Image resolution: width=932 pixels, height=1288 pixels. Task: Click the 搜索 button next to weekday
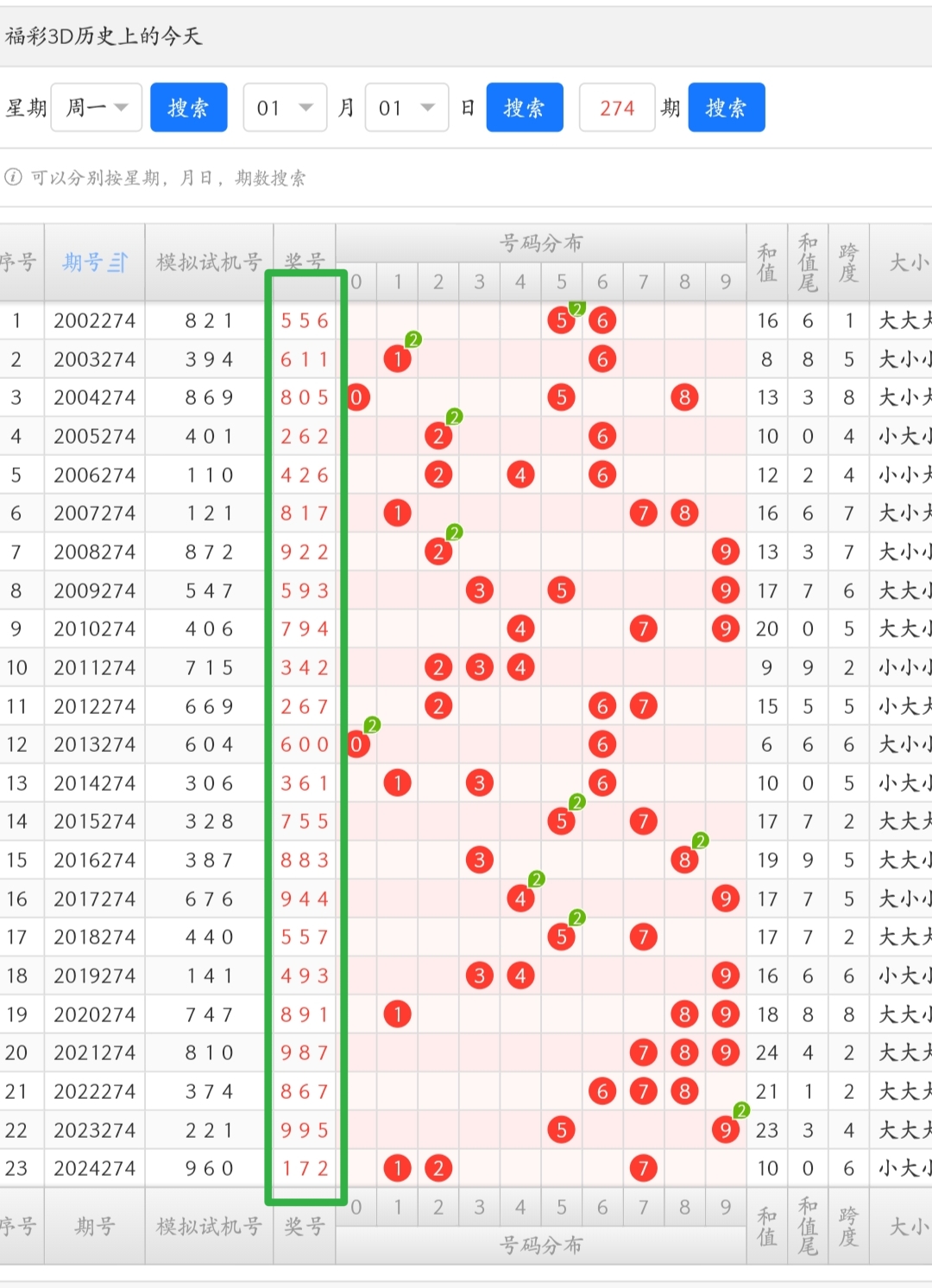pyautogui.click(x=188, y=108)
